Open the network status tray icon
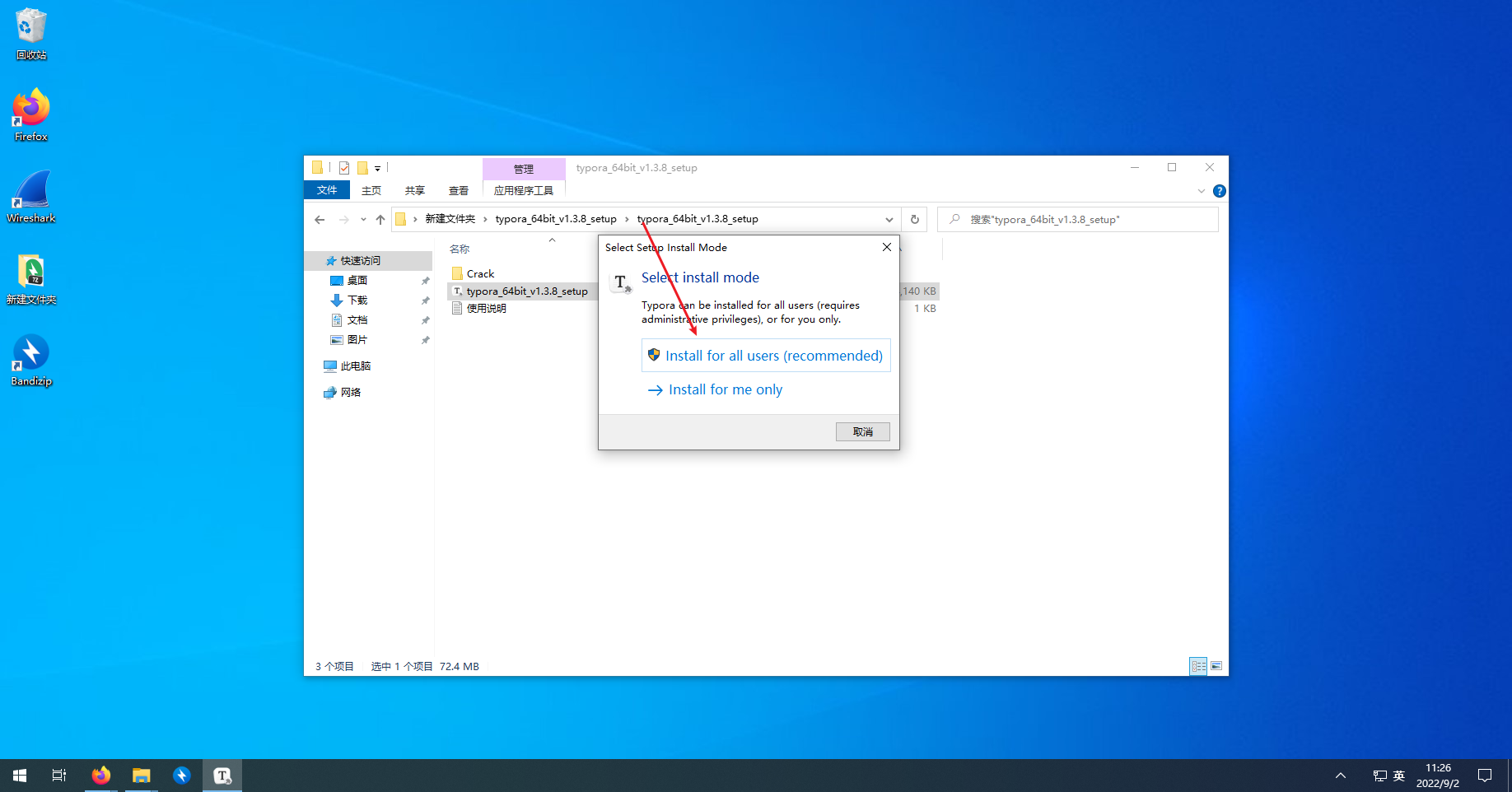Image resolution: width=1512 pixels, height=792 pixels. point(1379,776)
